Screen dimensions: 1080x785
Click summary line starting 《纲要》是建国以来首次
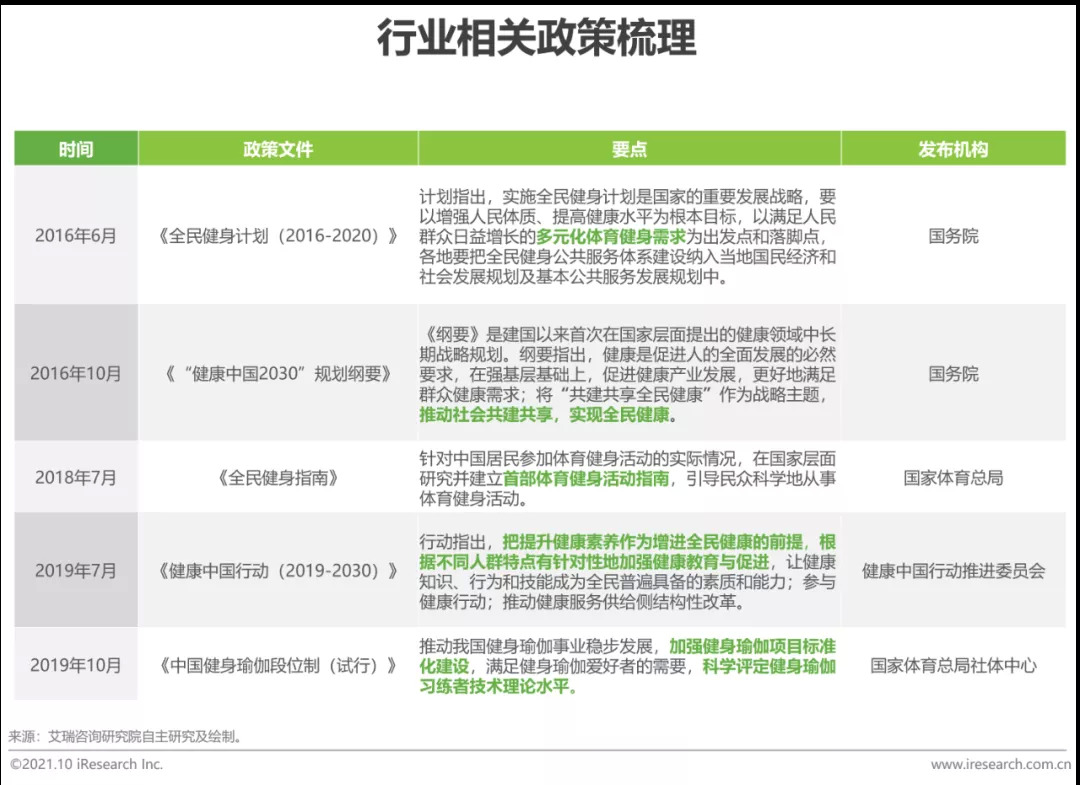pos(627,335)
